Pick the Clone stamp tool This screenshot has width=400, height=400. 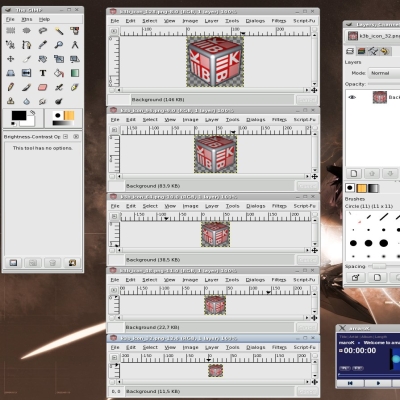[11, 101]
